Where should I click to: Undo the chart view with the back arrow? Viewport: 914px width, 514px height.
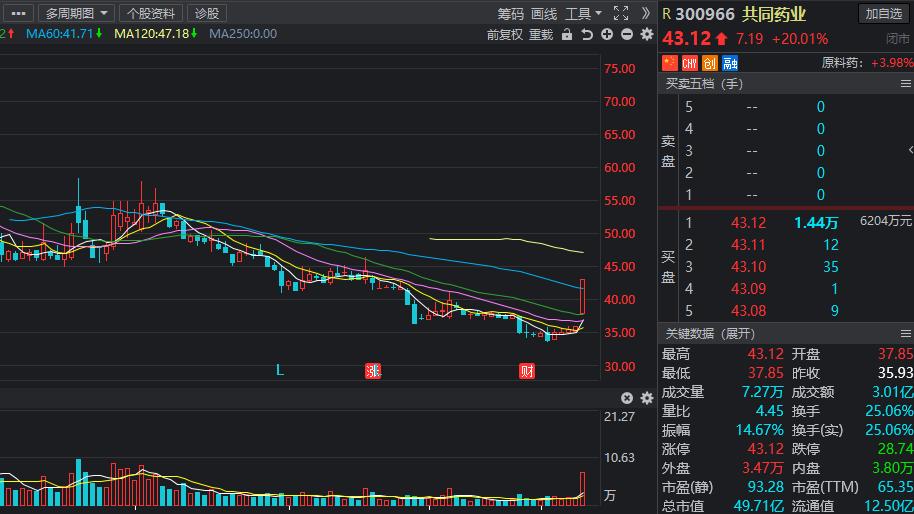point(587,34)
